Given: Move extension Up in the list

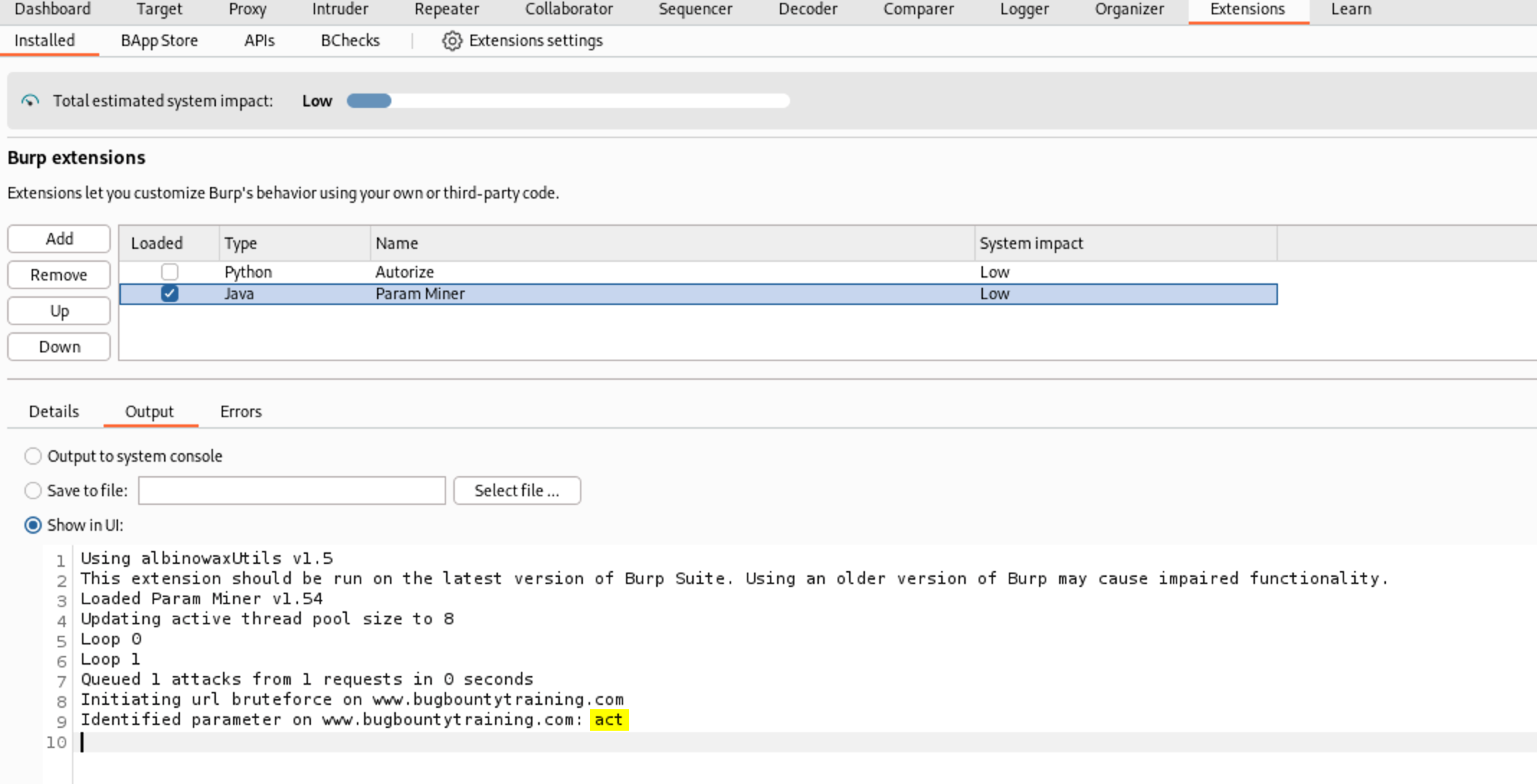Looking at the screenshot, I should click(x=59, y=311).
